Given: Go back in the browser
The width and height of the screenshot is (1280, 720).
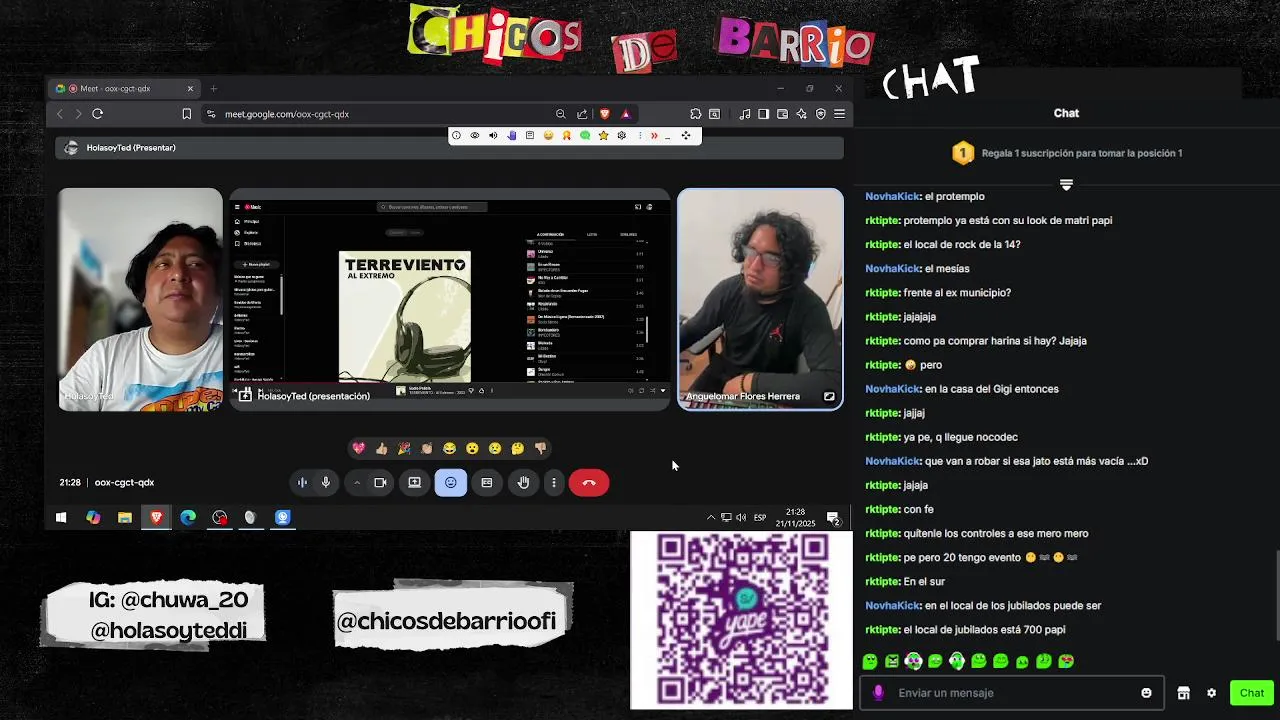Looking at the screenshot, I should 60,114.
